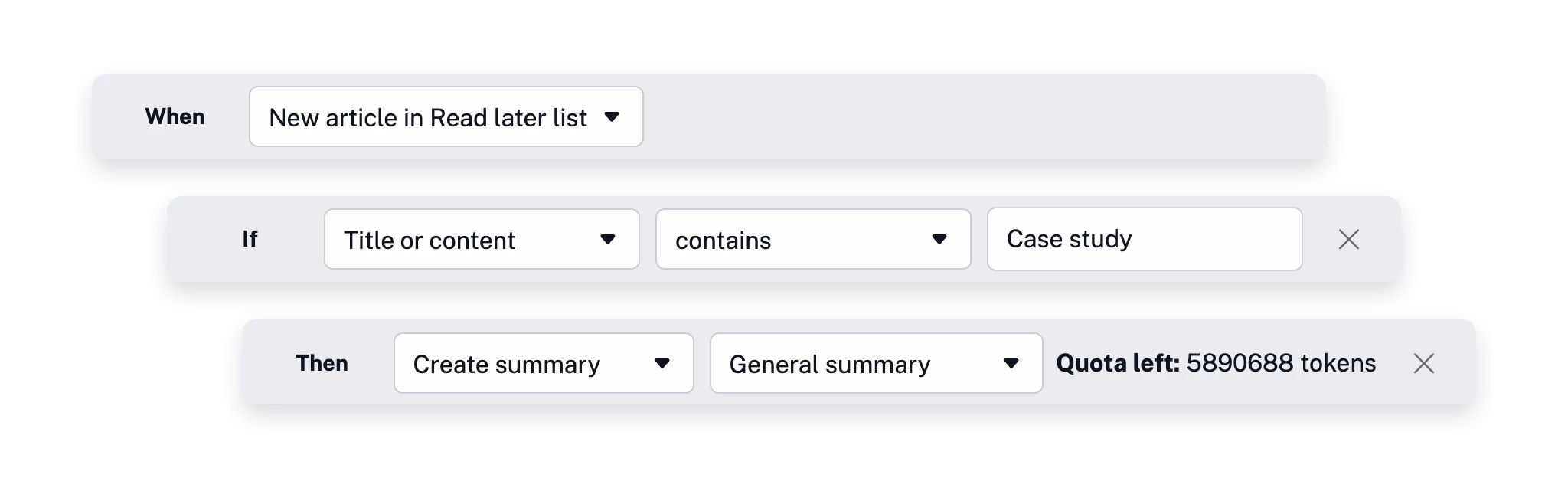Click the 5890688 tokens value

pyautogui.click(x=1281, y=363)
